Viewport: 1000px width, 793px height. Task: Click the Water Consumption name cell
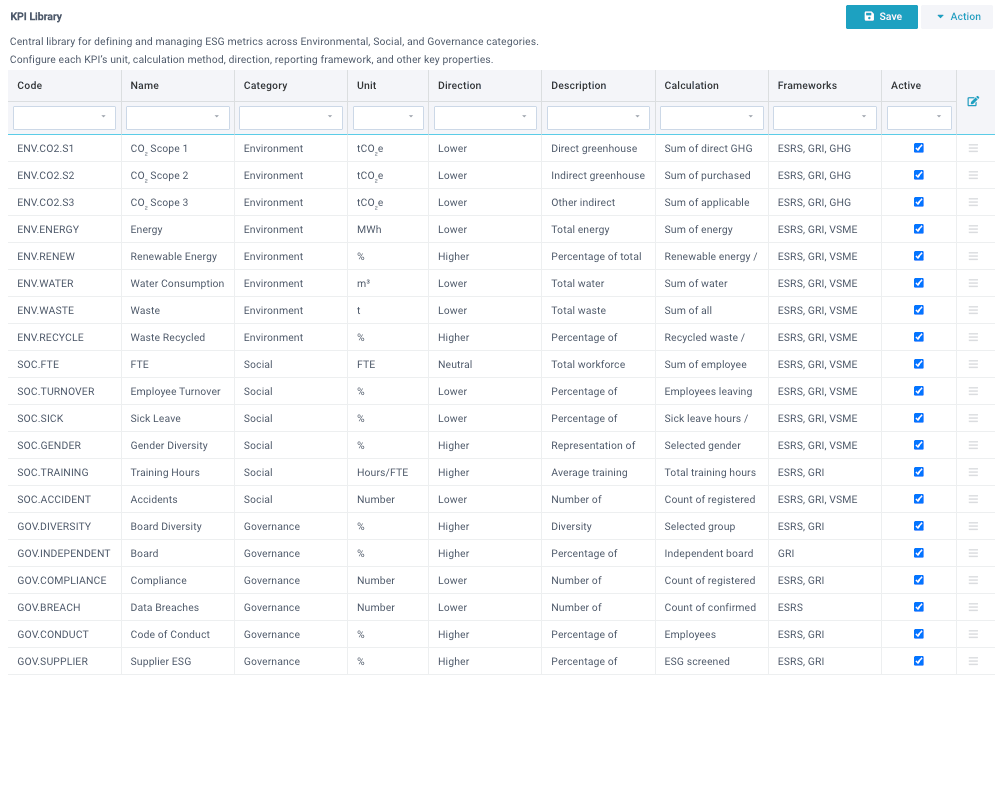click(177, 283)
